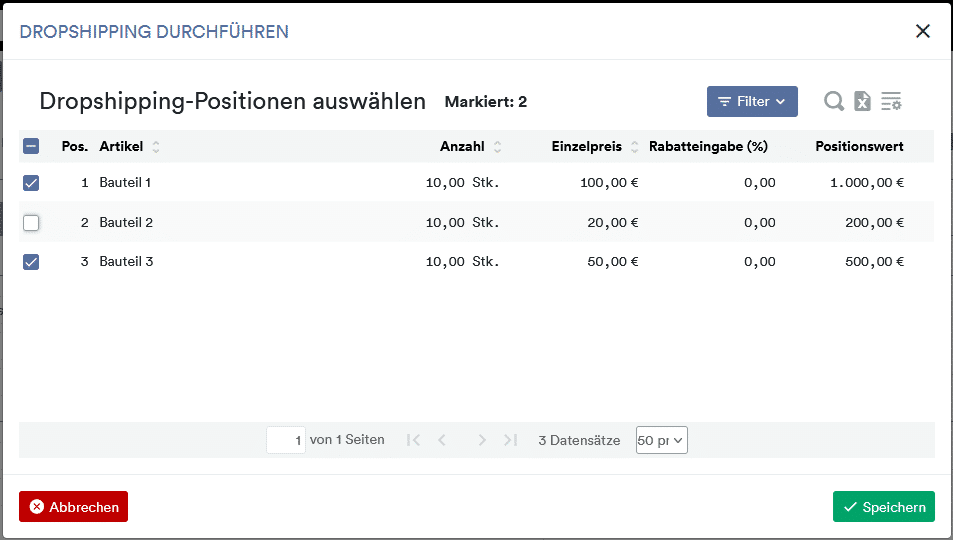
Task: Jump to last page arrow icon
Action: pyautogui.click(x=511, y=440)
